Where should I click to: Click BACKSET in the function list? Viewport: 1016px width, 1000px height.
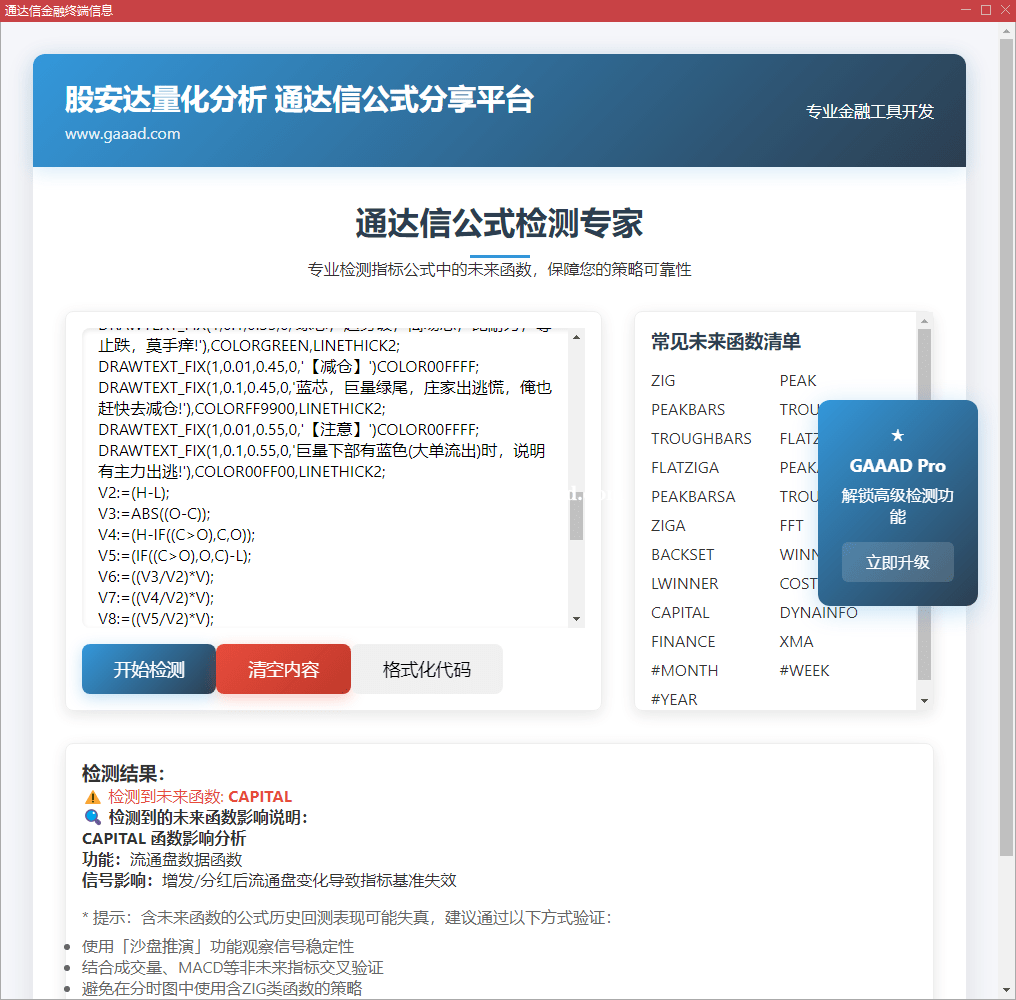click(x=682, y=555)
